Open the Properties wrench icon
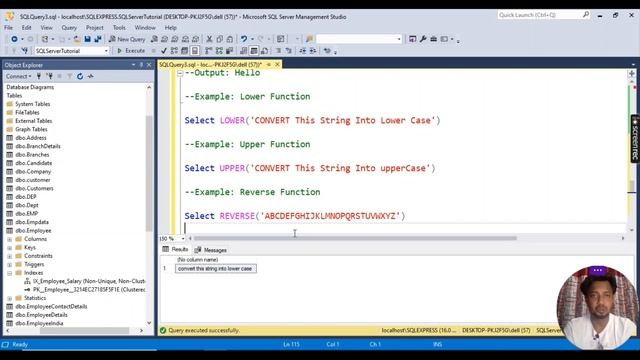This screenshot has height=360, width=640. (423, 39)
